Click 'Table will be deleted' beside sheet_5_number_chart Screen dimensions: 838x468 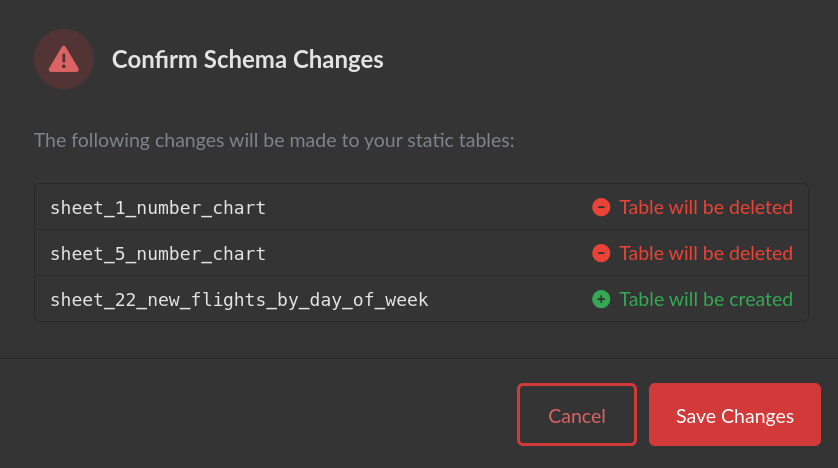tap(706, 254)
